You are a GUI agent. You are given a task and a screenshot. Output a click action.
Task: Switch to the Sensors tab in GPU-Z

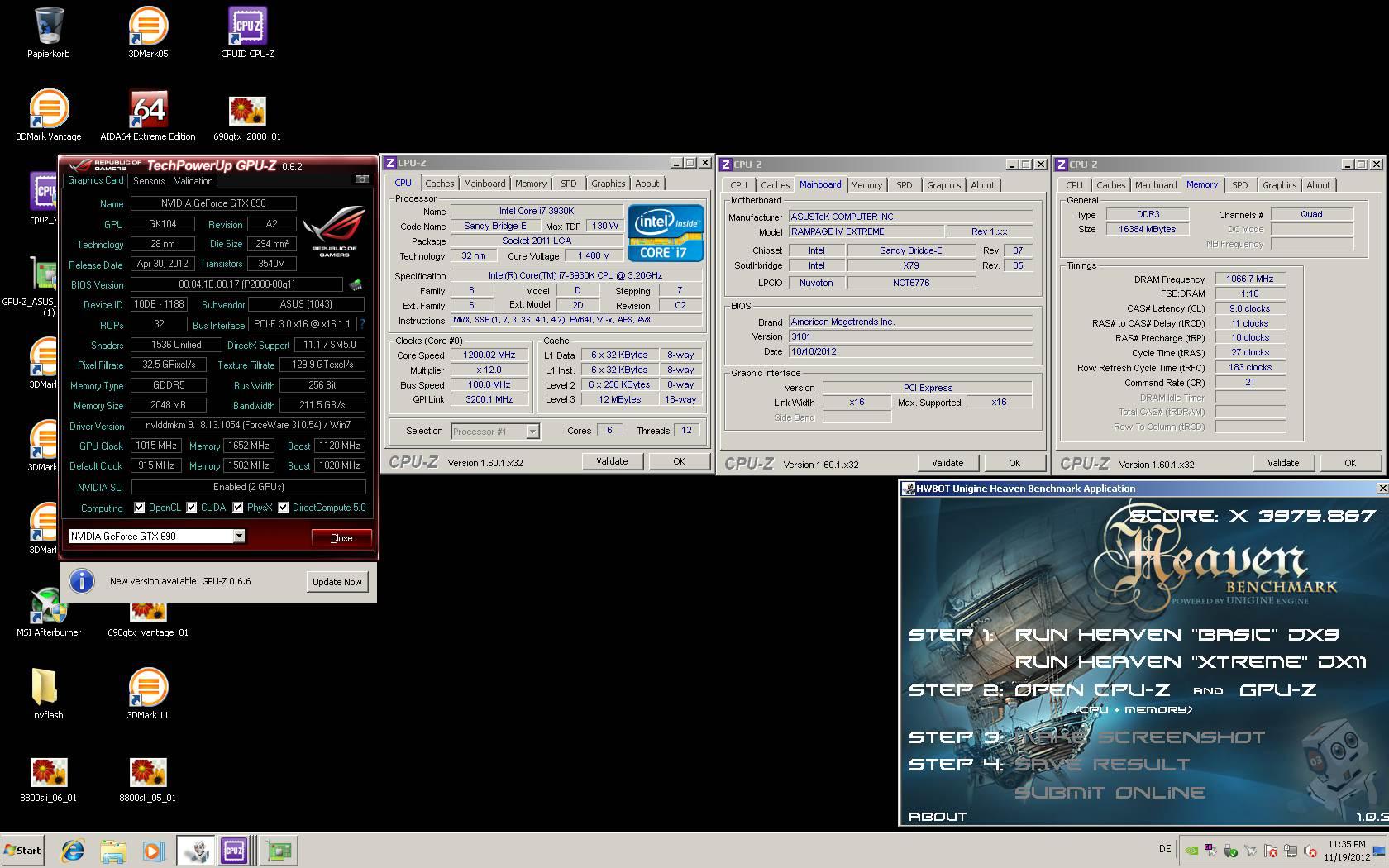pyautogui.click(x=149, y=181)
